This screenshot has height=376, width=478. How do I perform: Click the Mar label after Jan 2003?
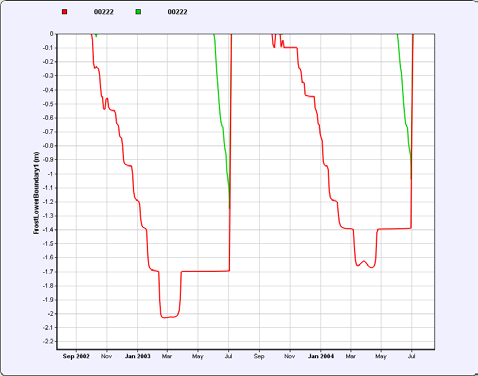[x=167, y=356]
